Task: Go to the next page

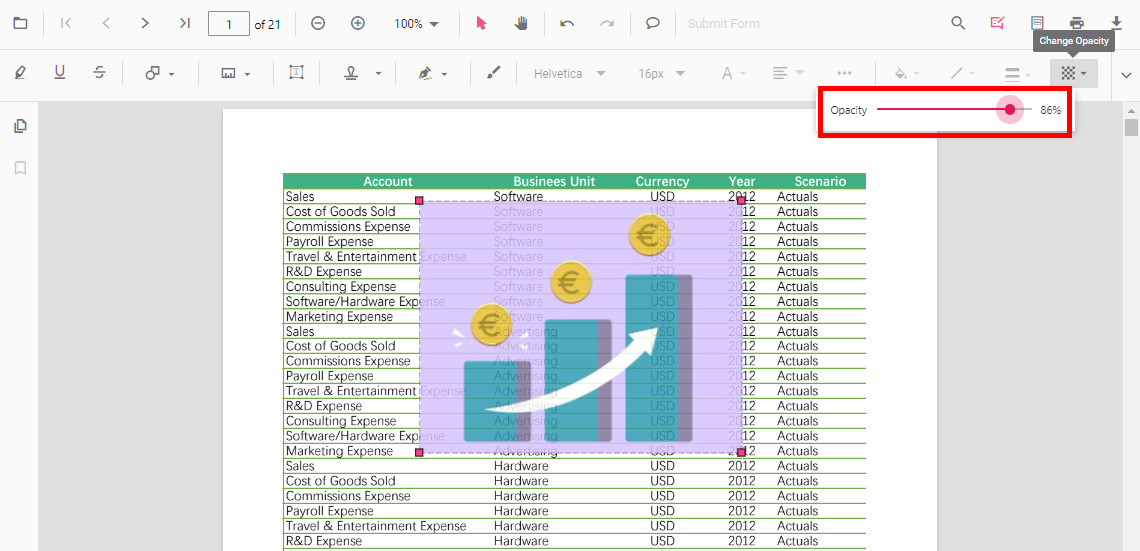Action: (x=145, y=23)
